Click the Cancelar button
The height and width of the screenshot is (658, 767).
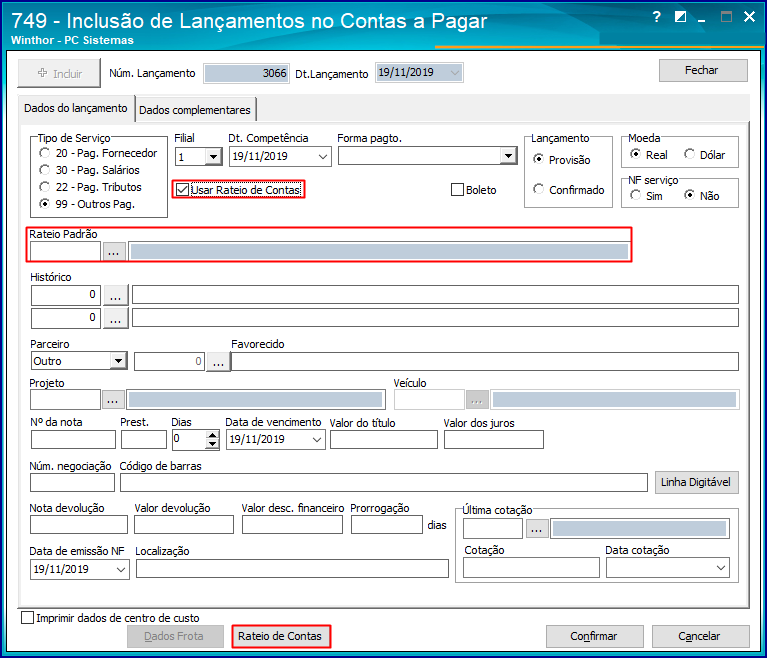[700, 636]
